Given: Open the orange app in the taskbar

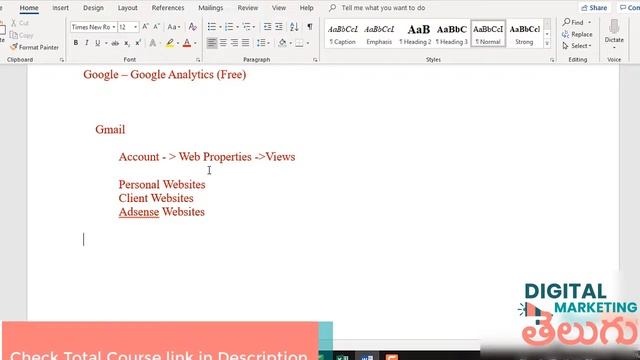Looking at the screenshot, I should tap(391, 357).
